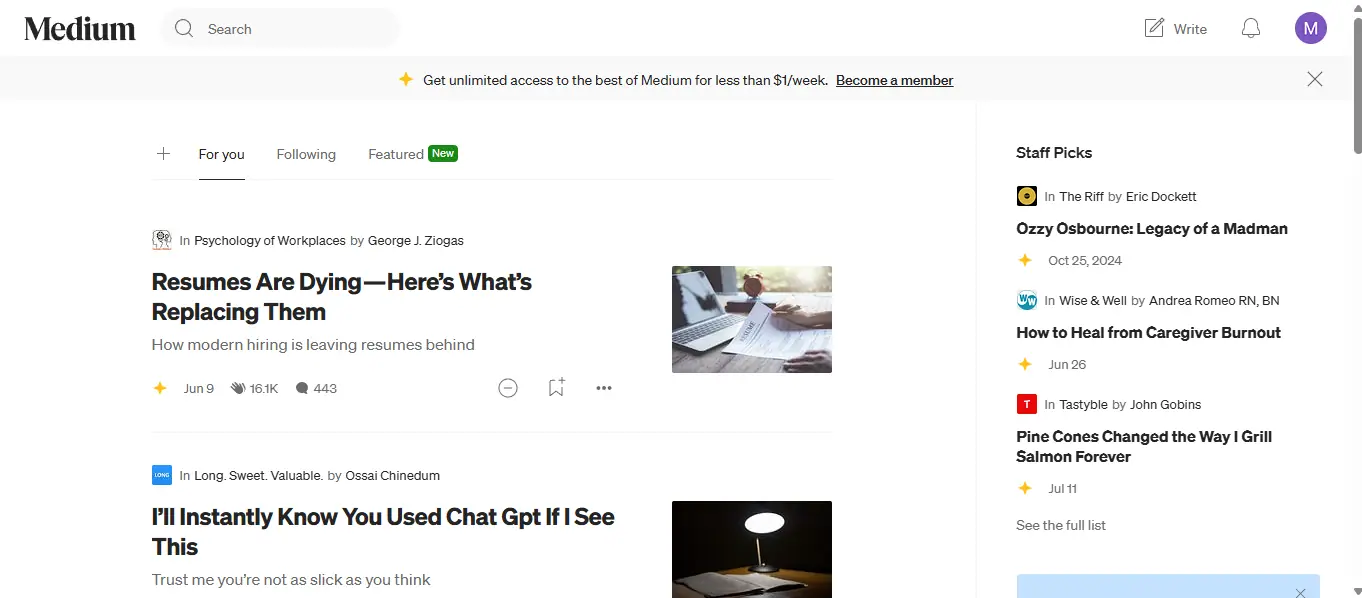1362x598 pixels.
Task: Open Tastyble publication red icon
Action: (x=1027, y=404)
